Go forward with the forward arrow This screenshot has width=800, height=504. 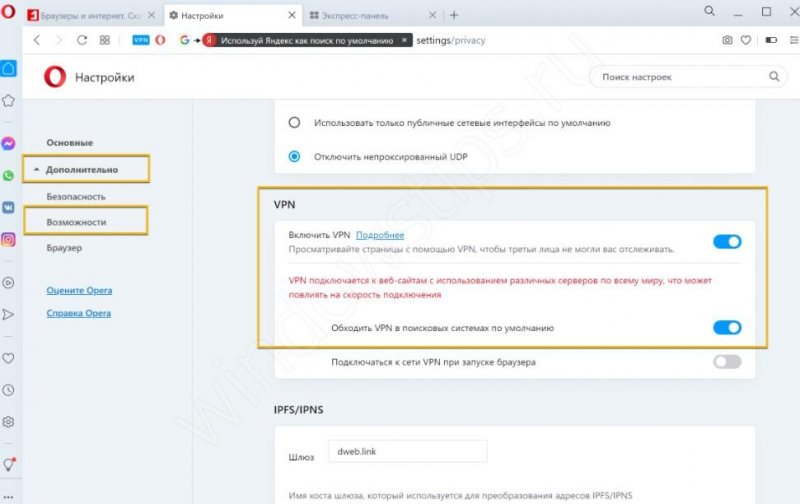coord(59,40)
